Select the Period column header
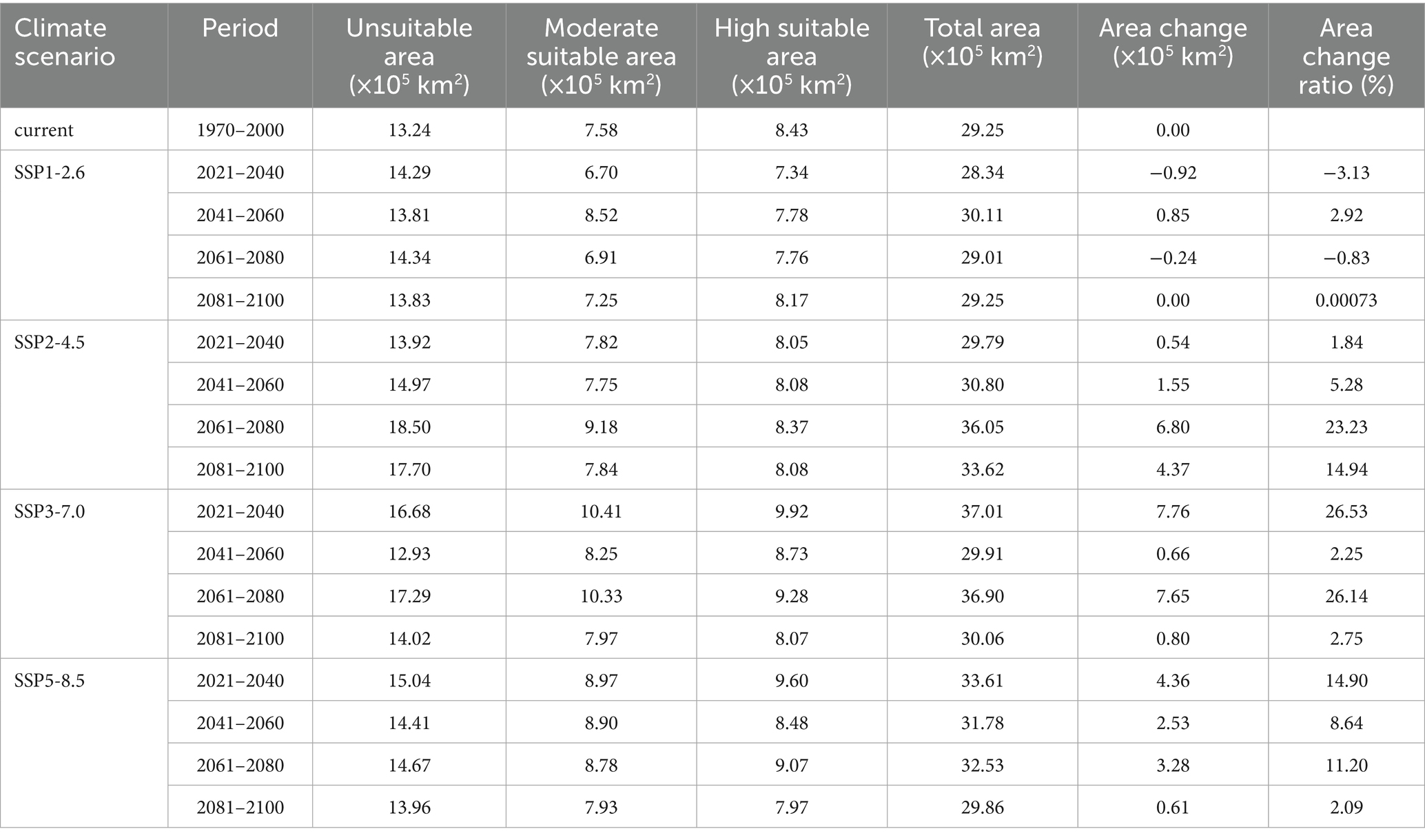Image resolution: width=1425 pixels, height=840 pixels. (x=240, y=28)
